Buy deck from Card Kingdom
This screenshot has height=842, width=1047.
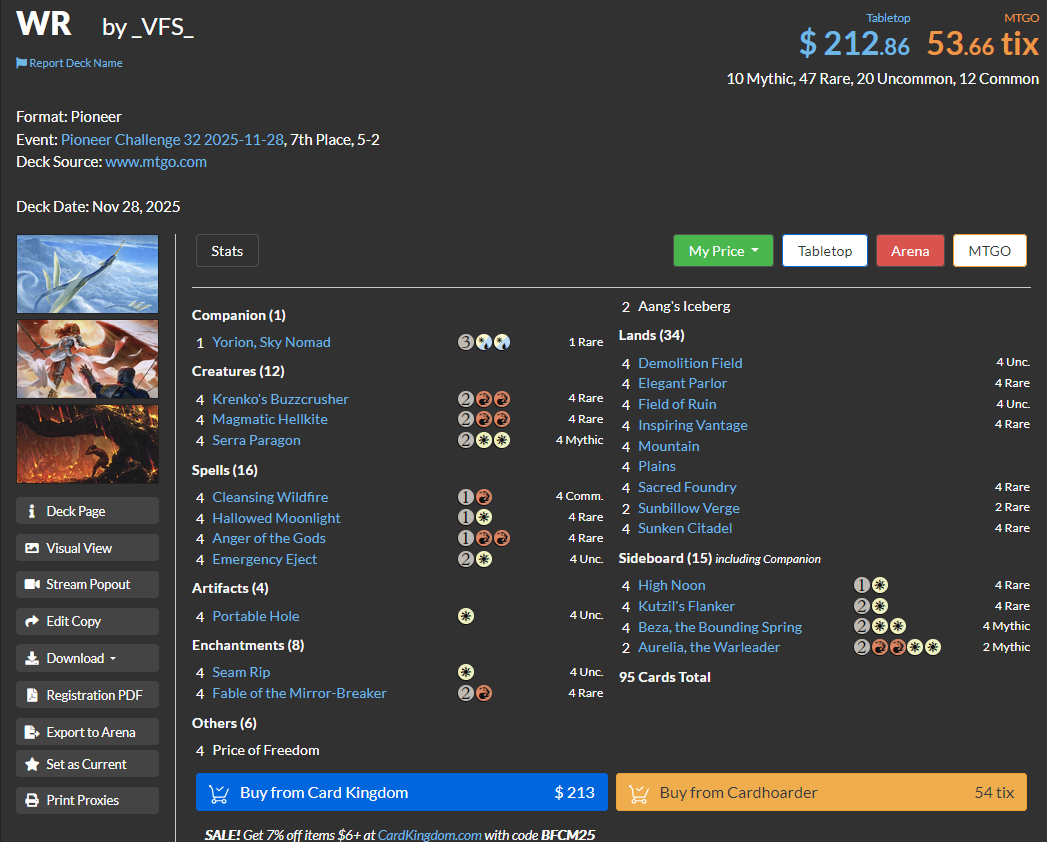tap(402, 793)
